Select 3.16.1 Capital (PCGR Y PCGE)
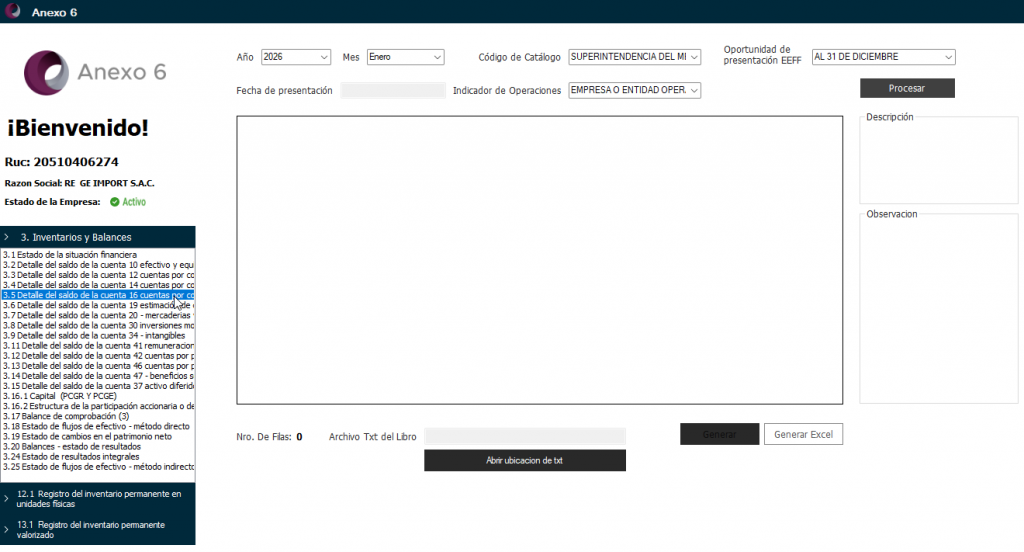 click(98, 396)
